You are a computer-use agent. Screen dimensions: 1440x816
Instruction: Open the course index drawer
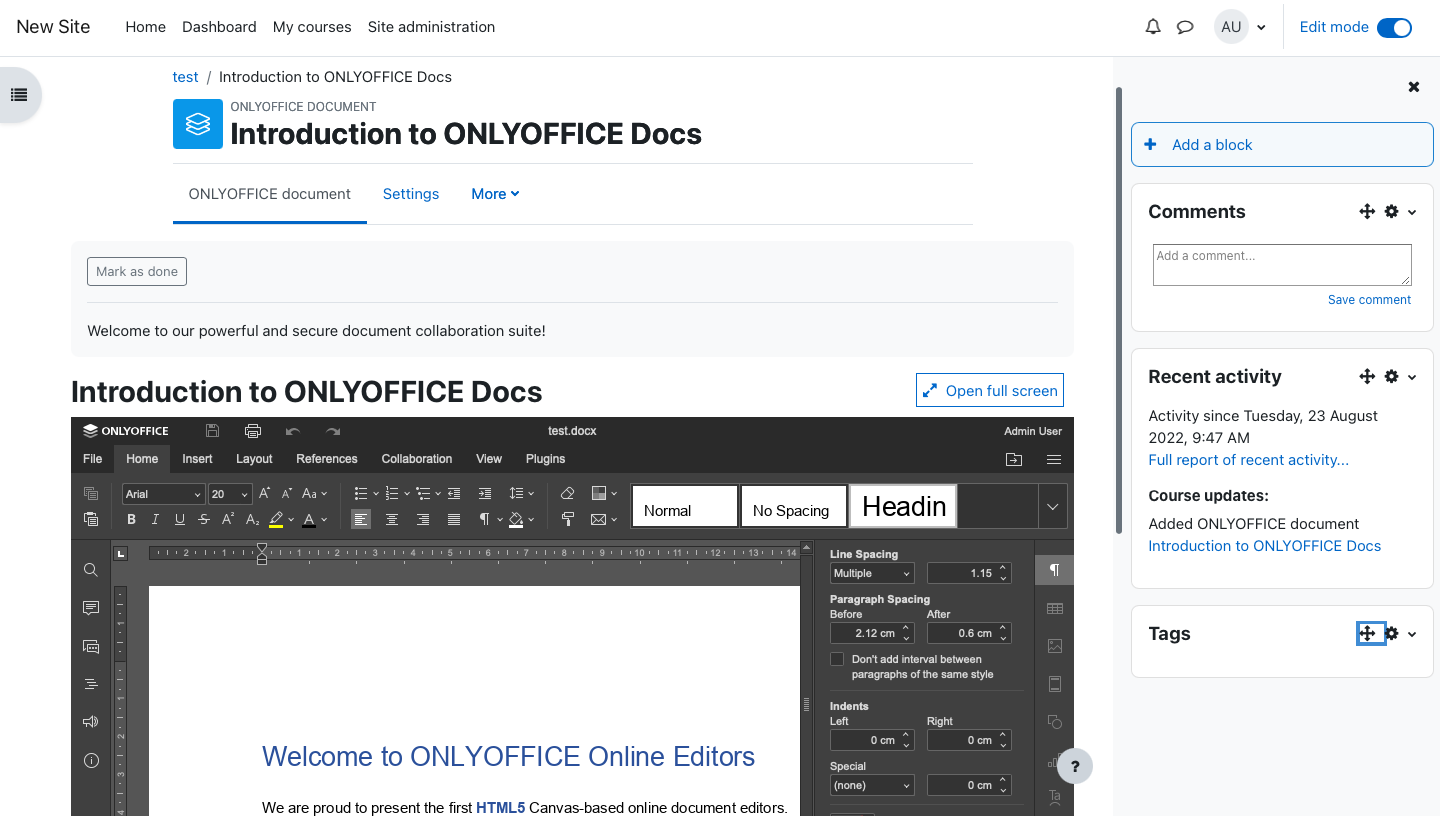coord(18,95)
